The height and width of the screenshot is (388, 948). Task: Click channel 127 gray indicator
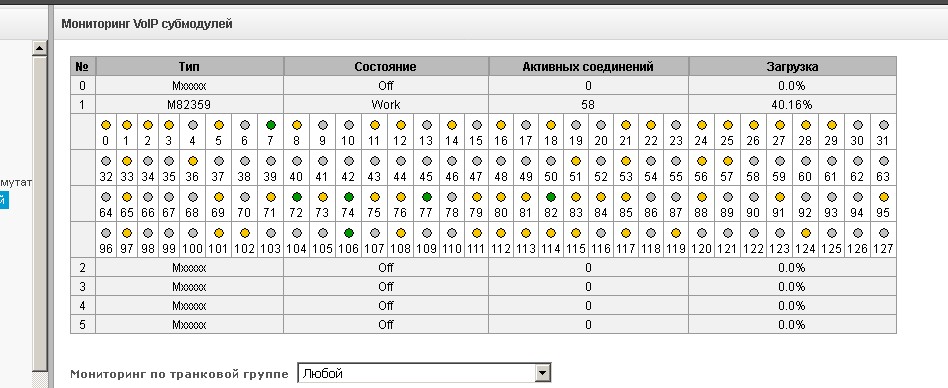[x=884, y=233]
